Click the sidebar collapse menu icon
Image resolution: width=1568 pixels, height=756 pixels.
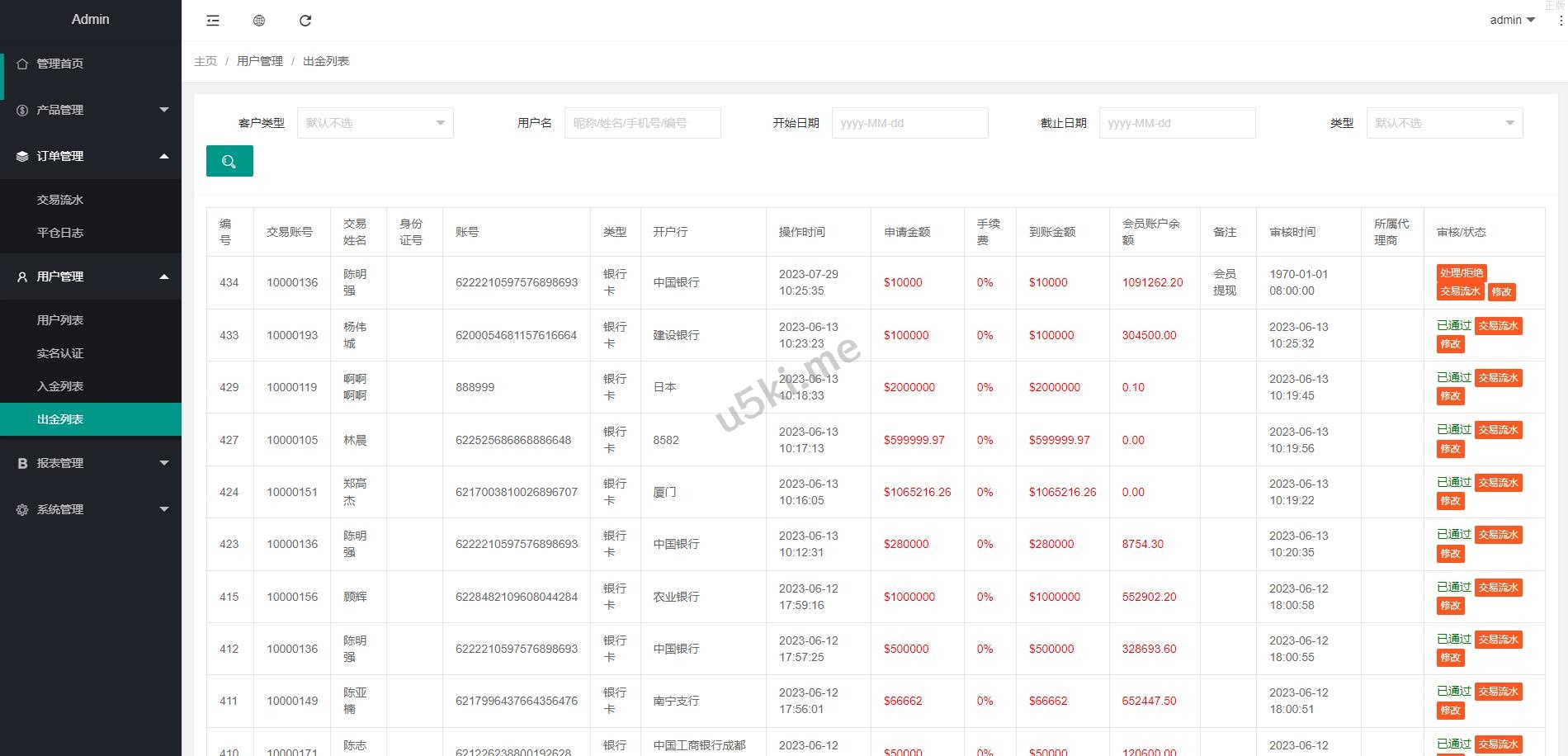(x=213, y=21)
